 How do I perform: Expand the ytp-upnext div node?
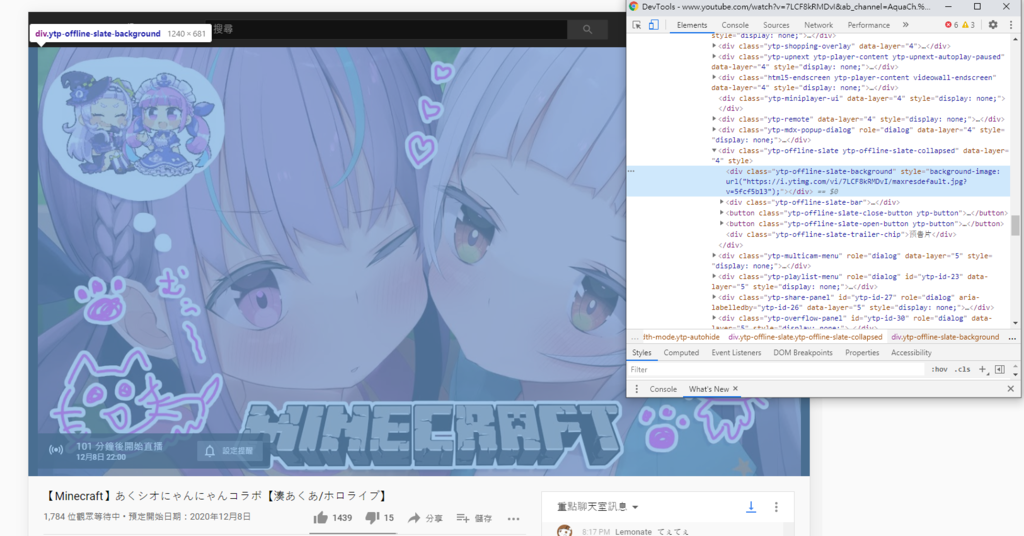point(714,57)
